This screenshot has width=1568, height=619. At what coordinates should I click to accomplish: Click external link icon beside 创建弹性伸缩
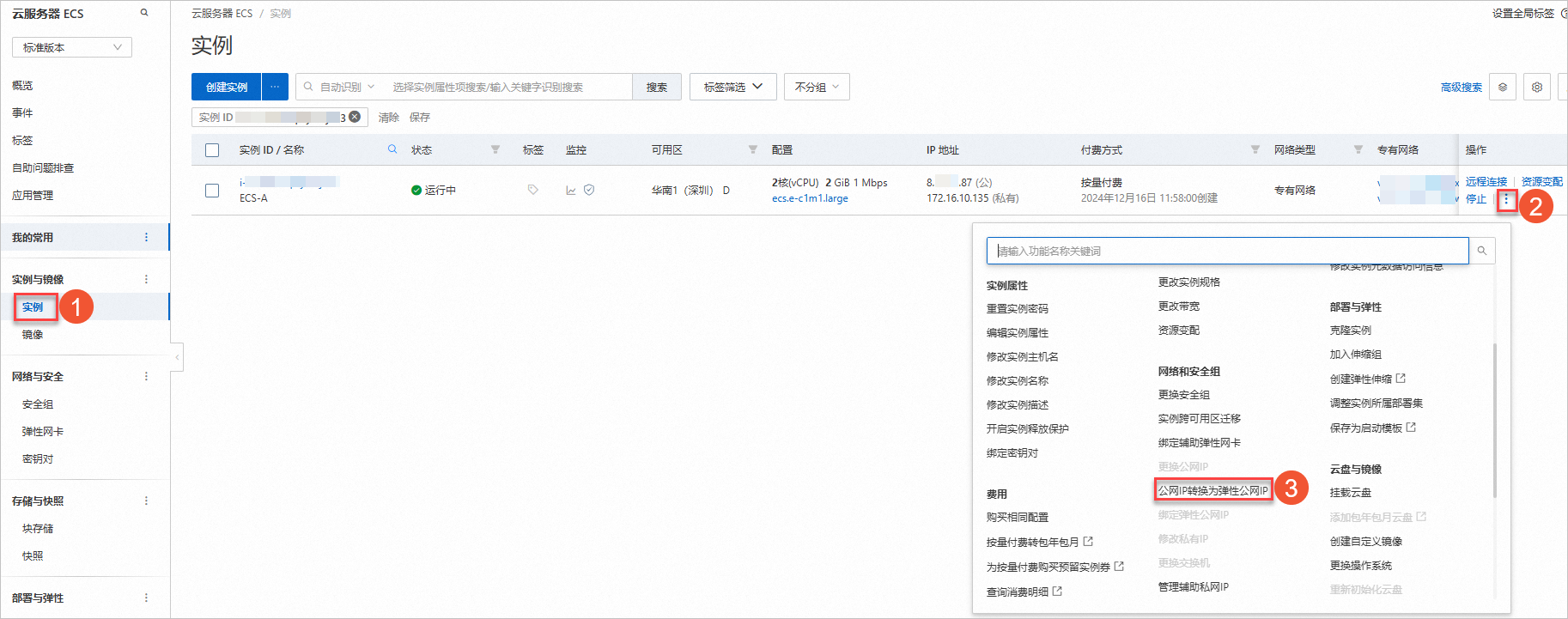[1401, 379]
